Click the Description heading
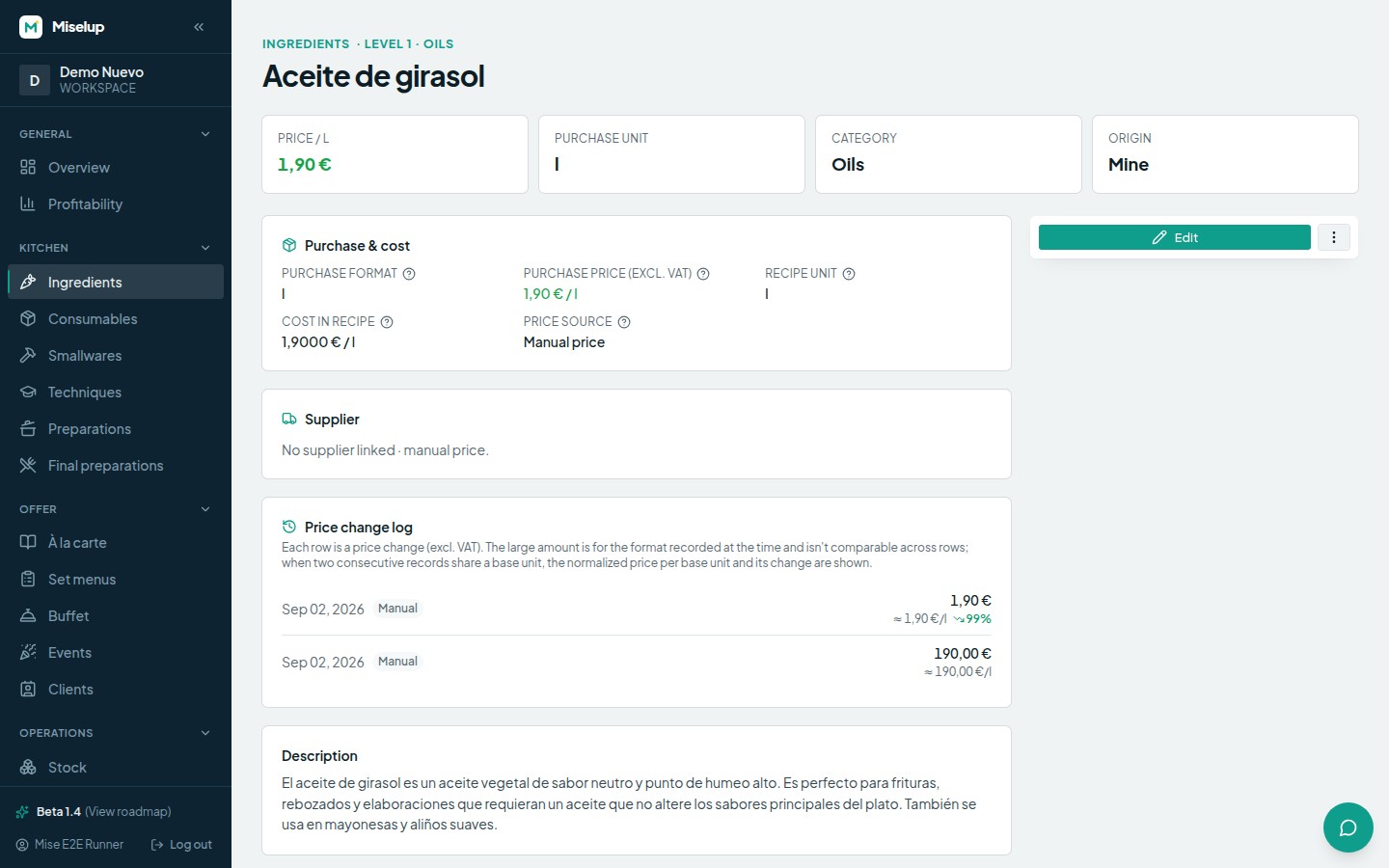Image resolution: width=1389 pixels, height=868 pixels. click(319, 755)
